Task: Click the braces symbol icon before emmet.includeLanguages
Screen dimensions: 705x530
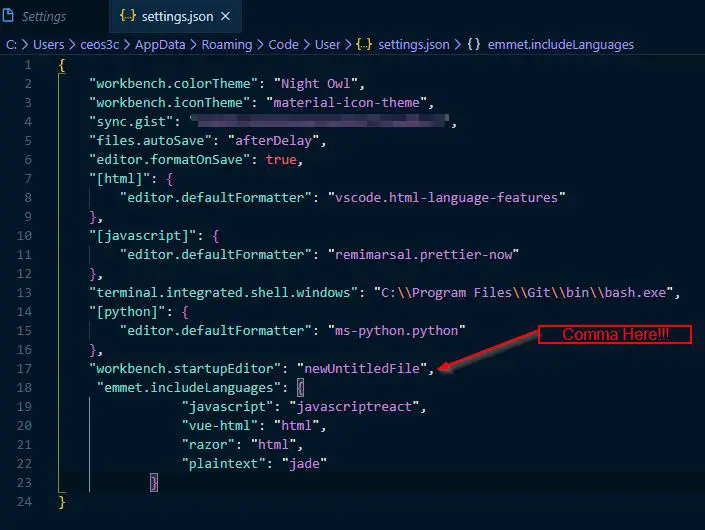Action: 474,44
